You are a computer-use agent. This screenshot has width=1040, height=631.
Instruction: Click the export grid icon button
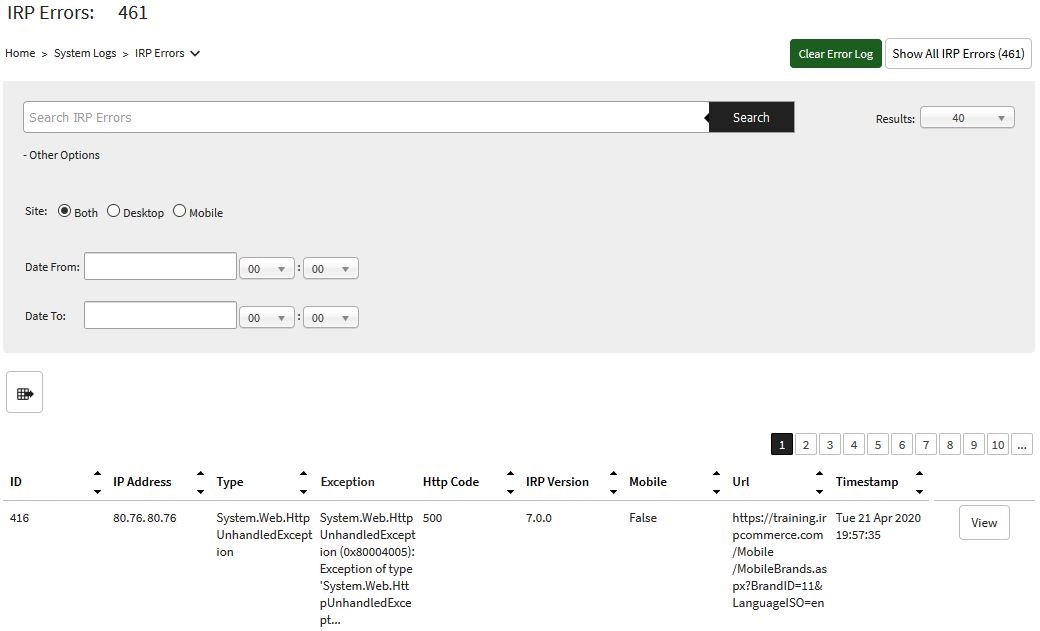click(x=24, y=393)
